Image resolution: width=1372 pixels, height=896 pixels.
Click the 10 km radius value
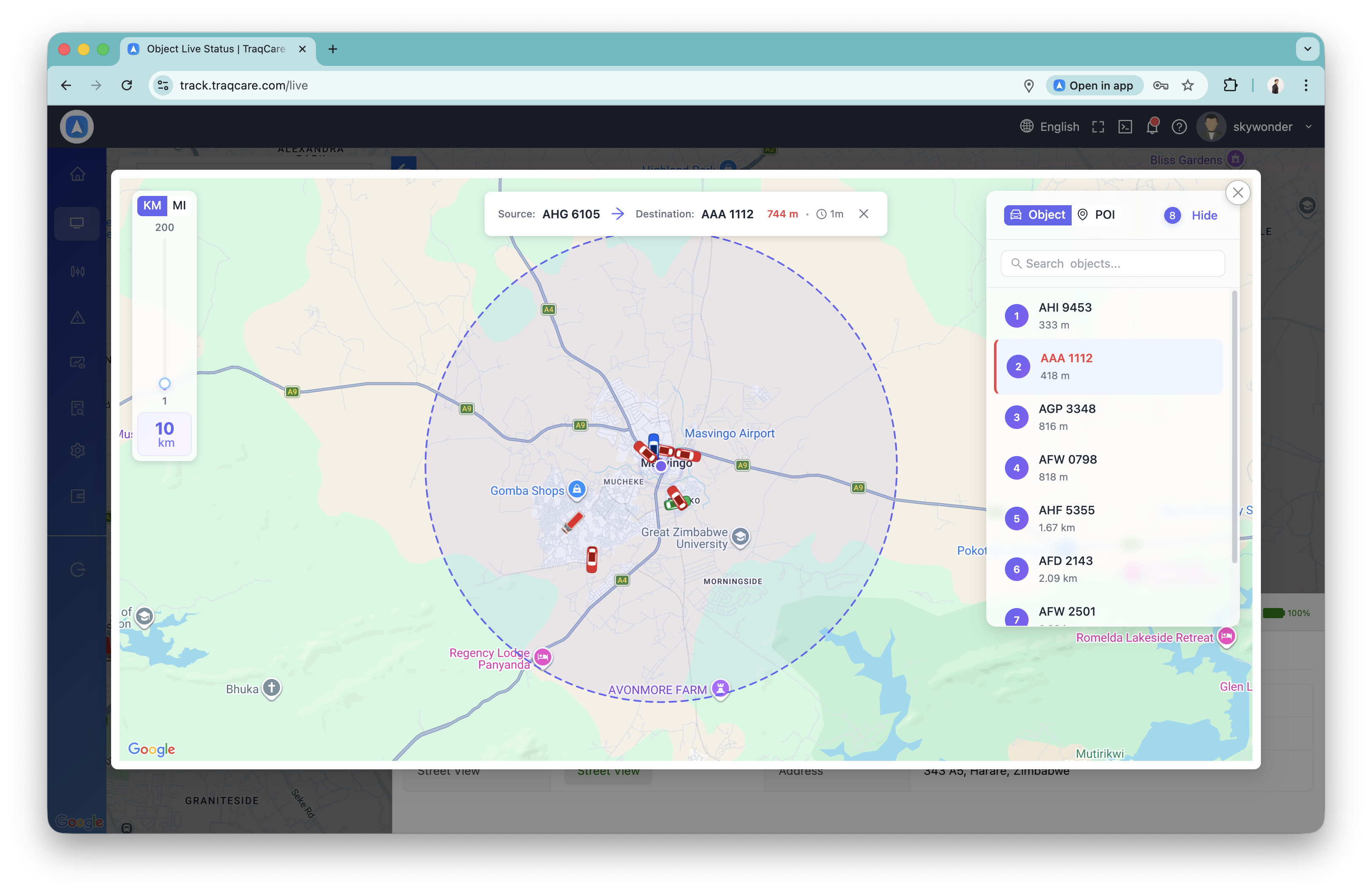coord(164,434)
